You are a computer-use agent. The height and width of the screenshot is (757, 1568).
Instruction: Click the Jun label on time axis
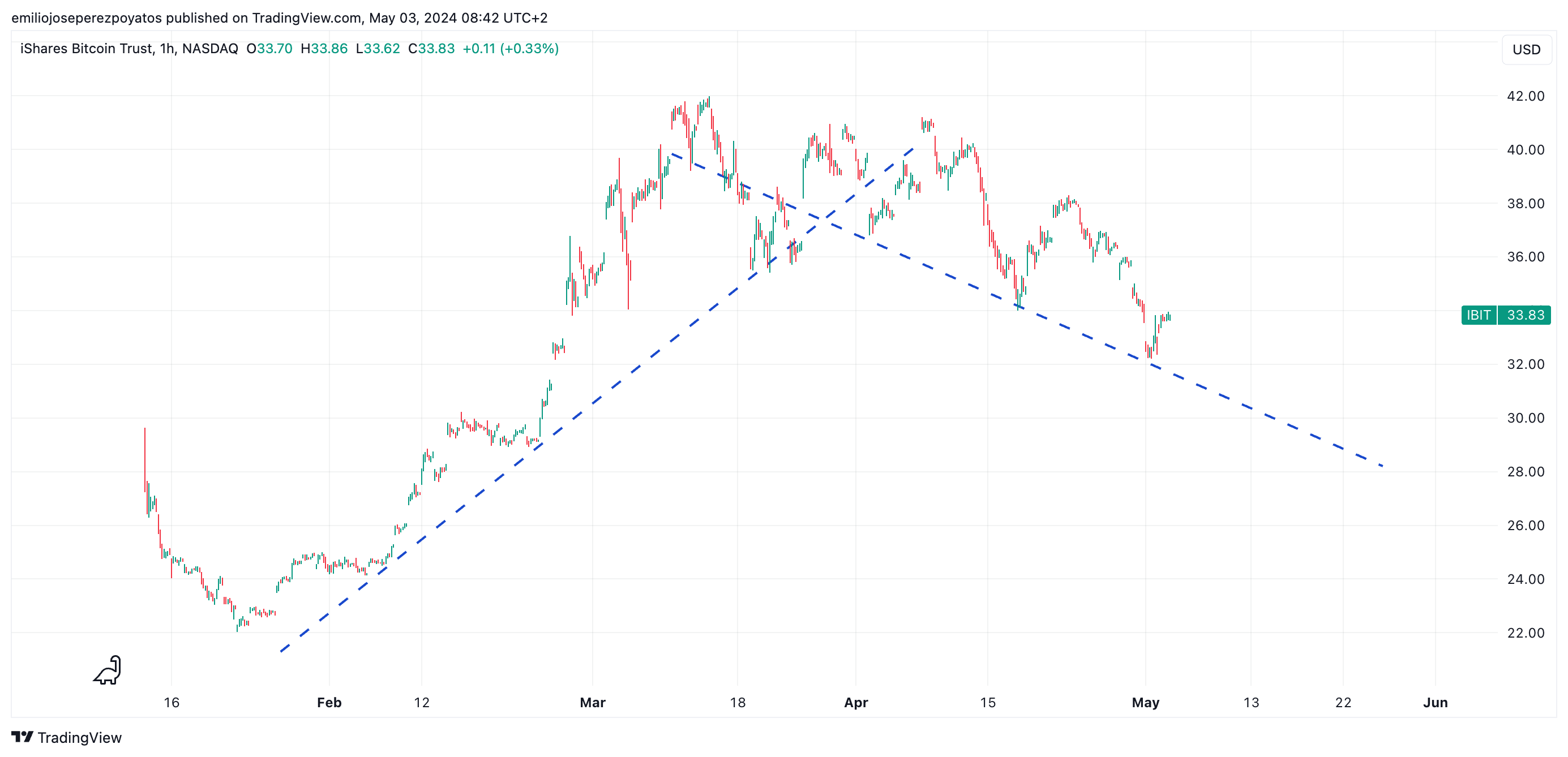point(1435,702)
